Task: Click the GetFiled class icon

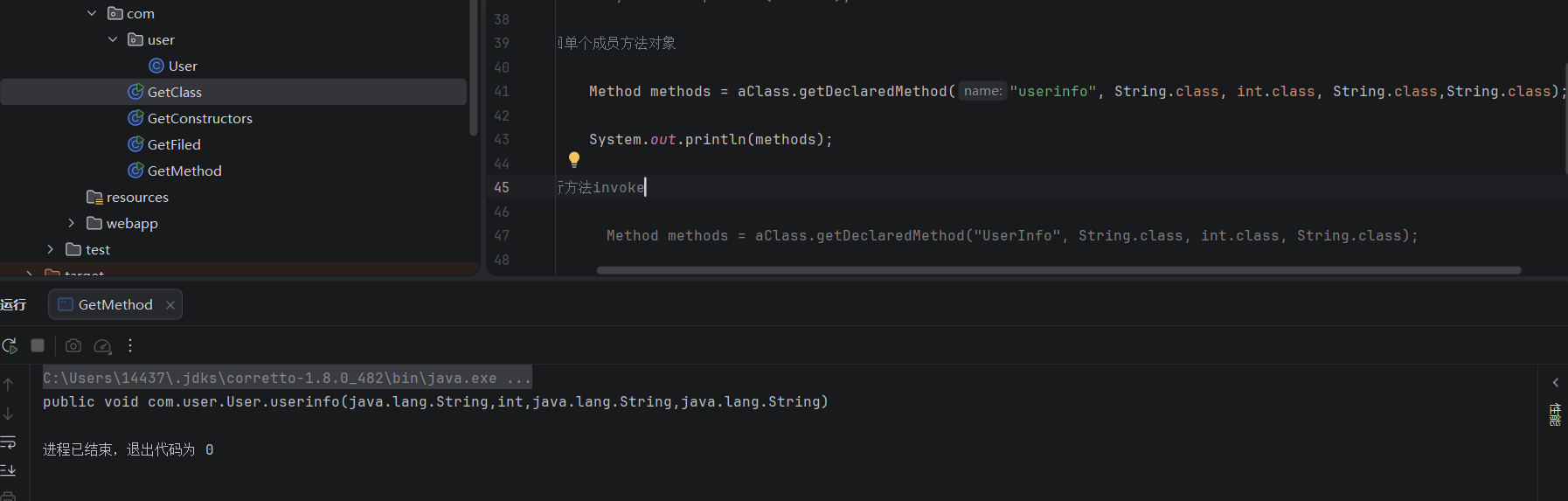Action: (135, 144)
